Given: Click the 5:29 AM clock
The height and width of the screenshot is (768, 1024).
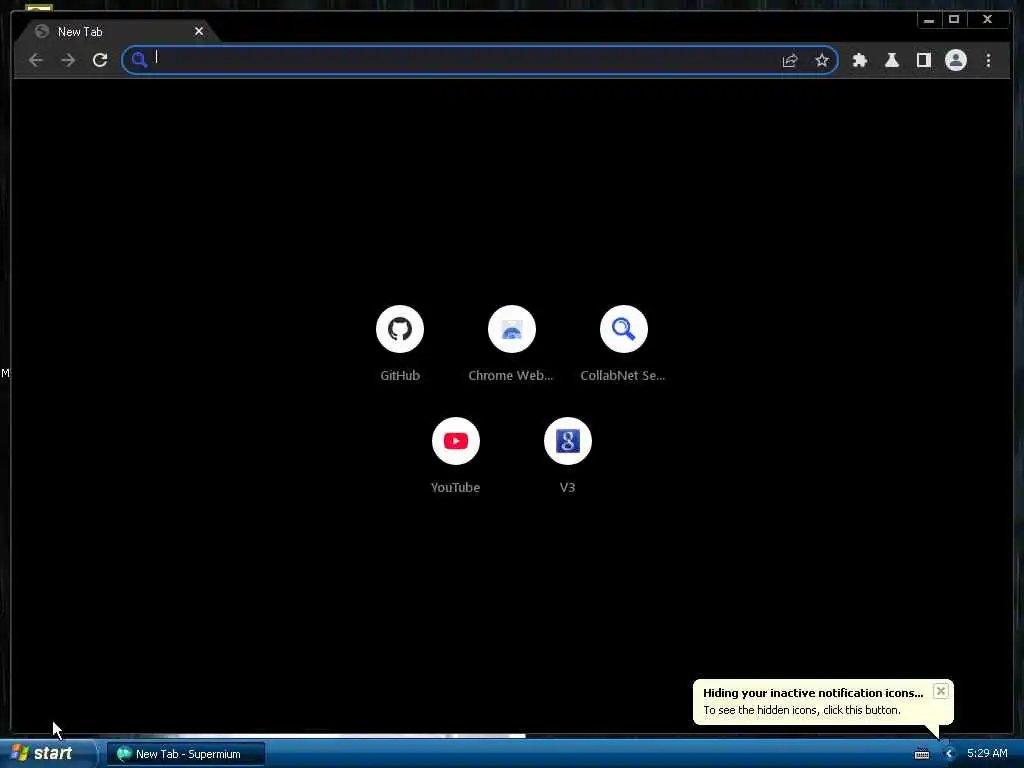Looking at the screenshot, I should [987, 753].
